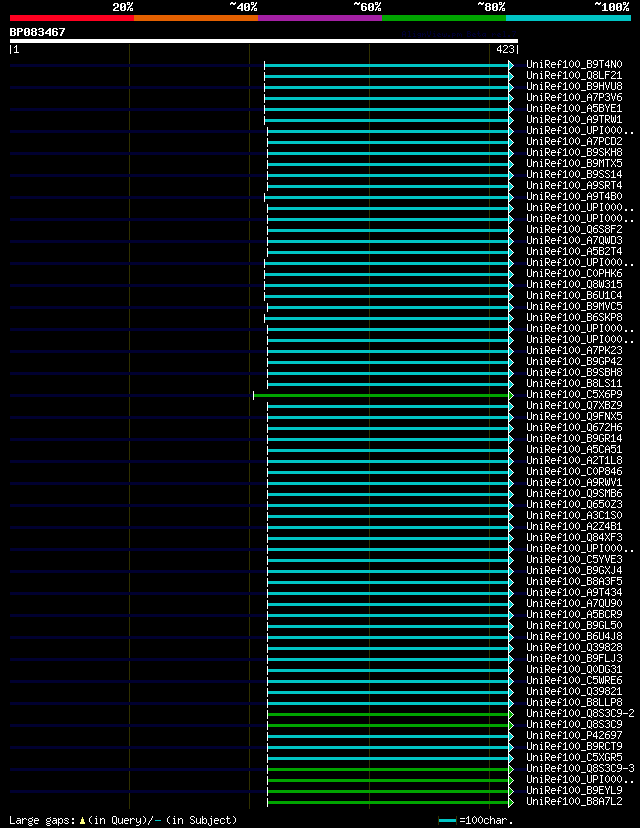Open hit UniRef100_B9GR14
This screenshot has width=640, height=828.
[574, 438]
